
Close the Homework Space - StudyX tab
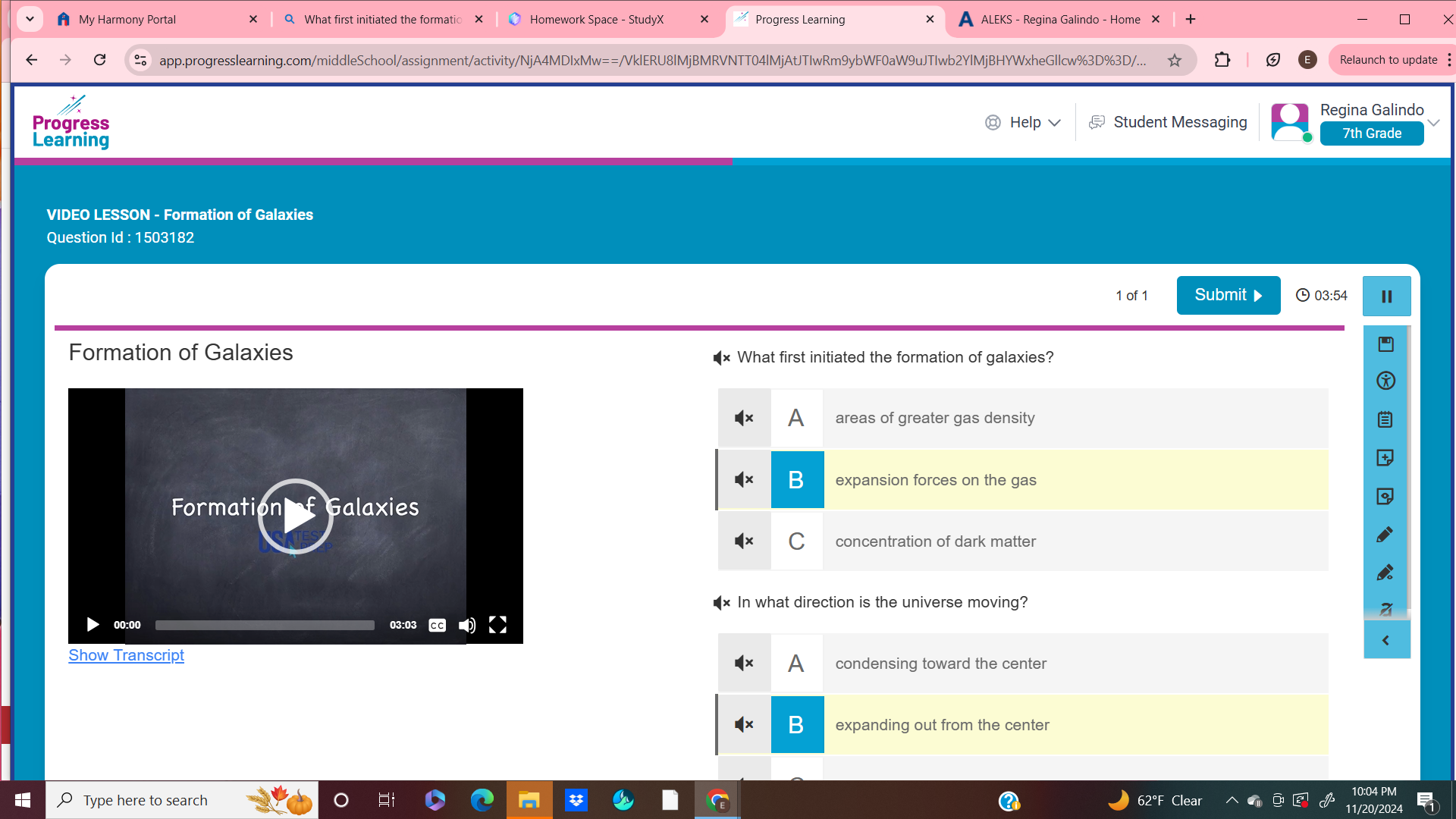[x=704, y=20]
